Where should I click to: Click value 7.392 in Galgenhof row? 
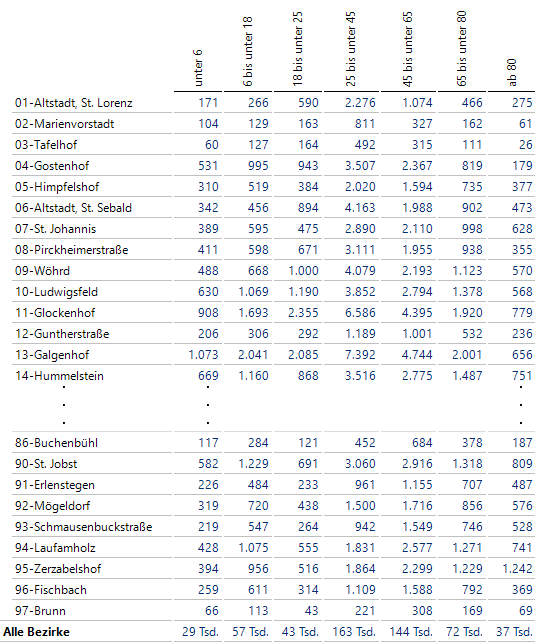pyautogui.click(x=360, y=355)
